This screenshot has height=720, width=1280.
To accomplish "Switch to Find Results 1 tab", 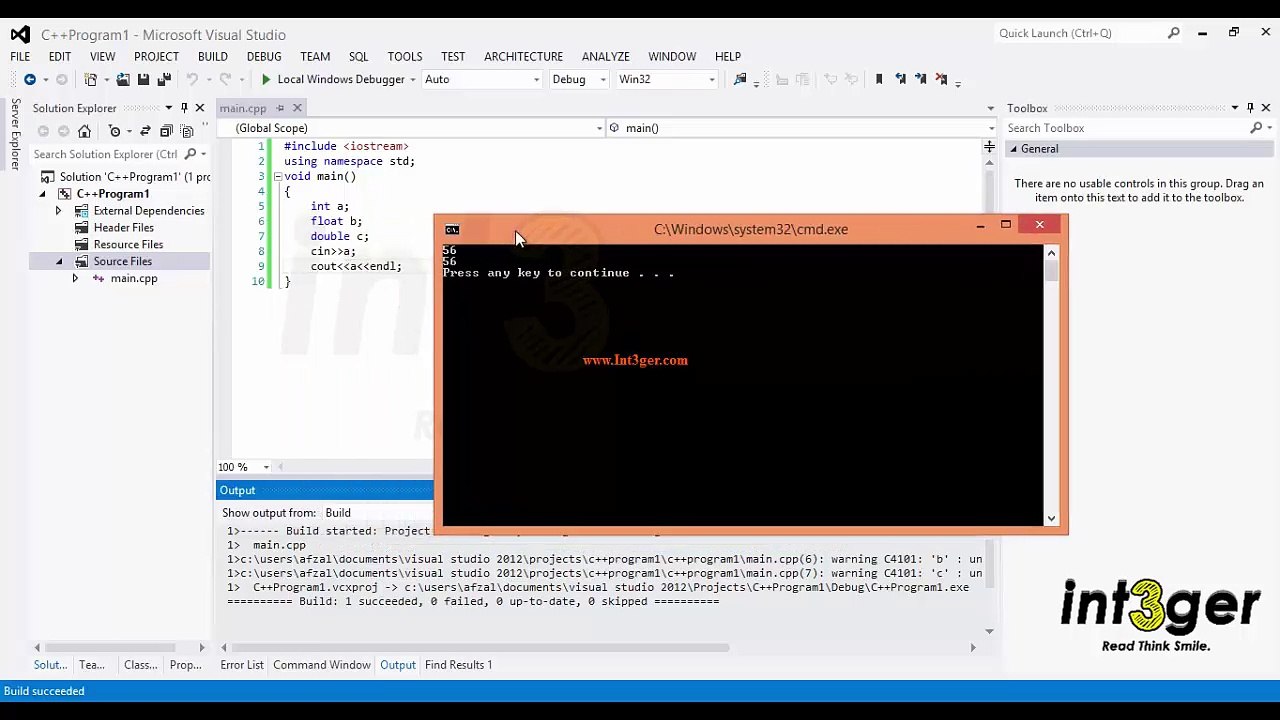I will click(458, 665).
